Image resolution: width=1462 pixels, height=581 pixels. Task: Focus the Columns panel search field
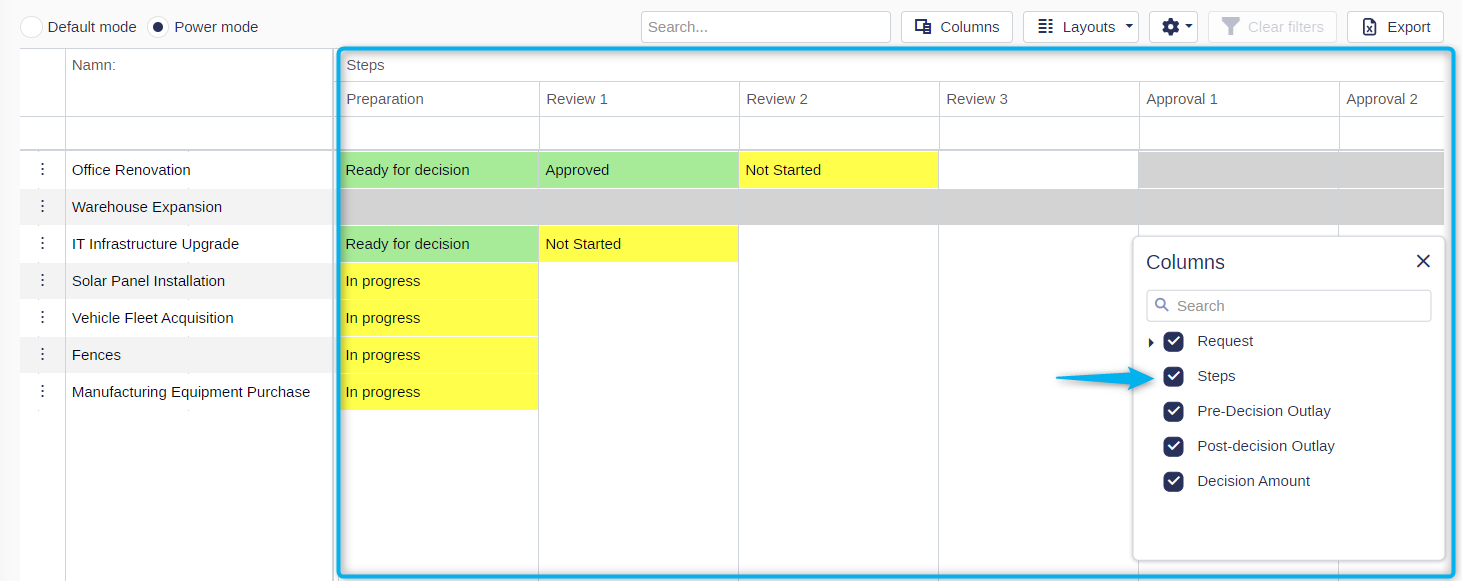[x=1289, y=306]
